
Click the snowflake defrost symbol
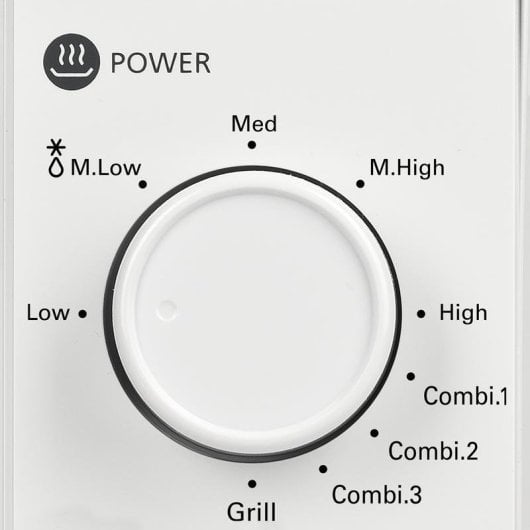coord(56,147)
